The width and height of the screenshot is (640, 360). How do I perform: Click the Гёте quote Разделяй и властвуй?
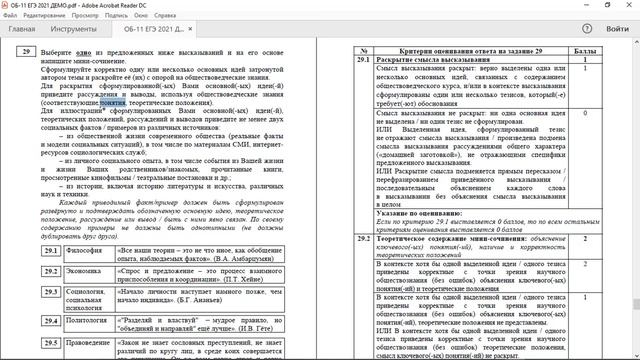200,324
